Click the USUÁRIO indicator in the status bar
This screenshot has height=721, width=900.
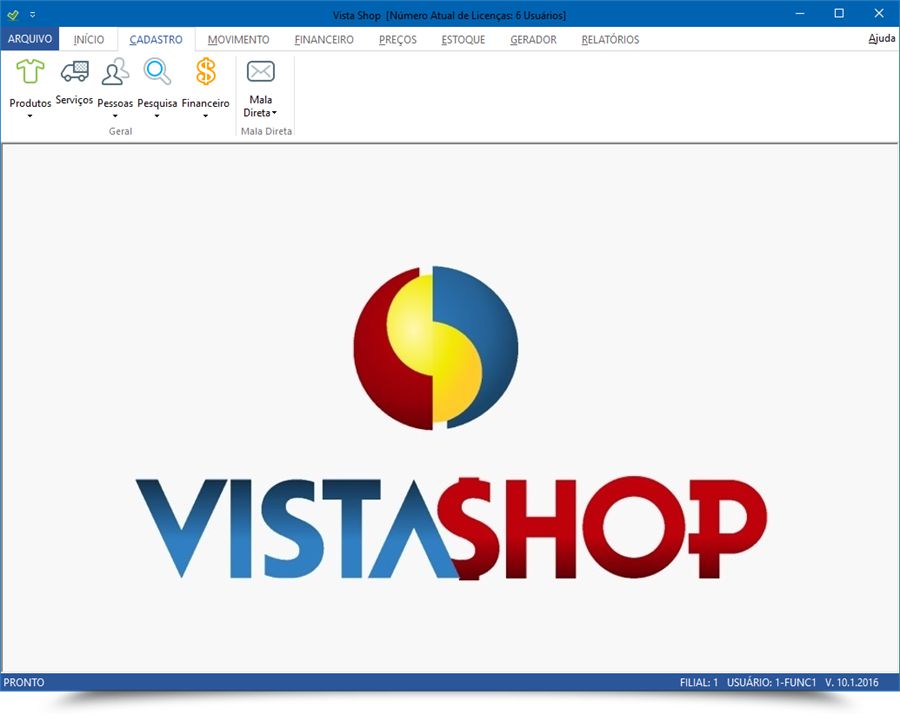(x=771, y=682)
